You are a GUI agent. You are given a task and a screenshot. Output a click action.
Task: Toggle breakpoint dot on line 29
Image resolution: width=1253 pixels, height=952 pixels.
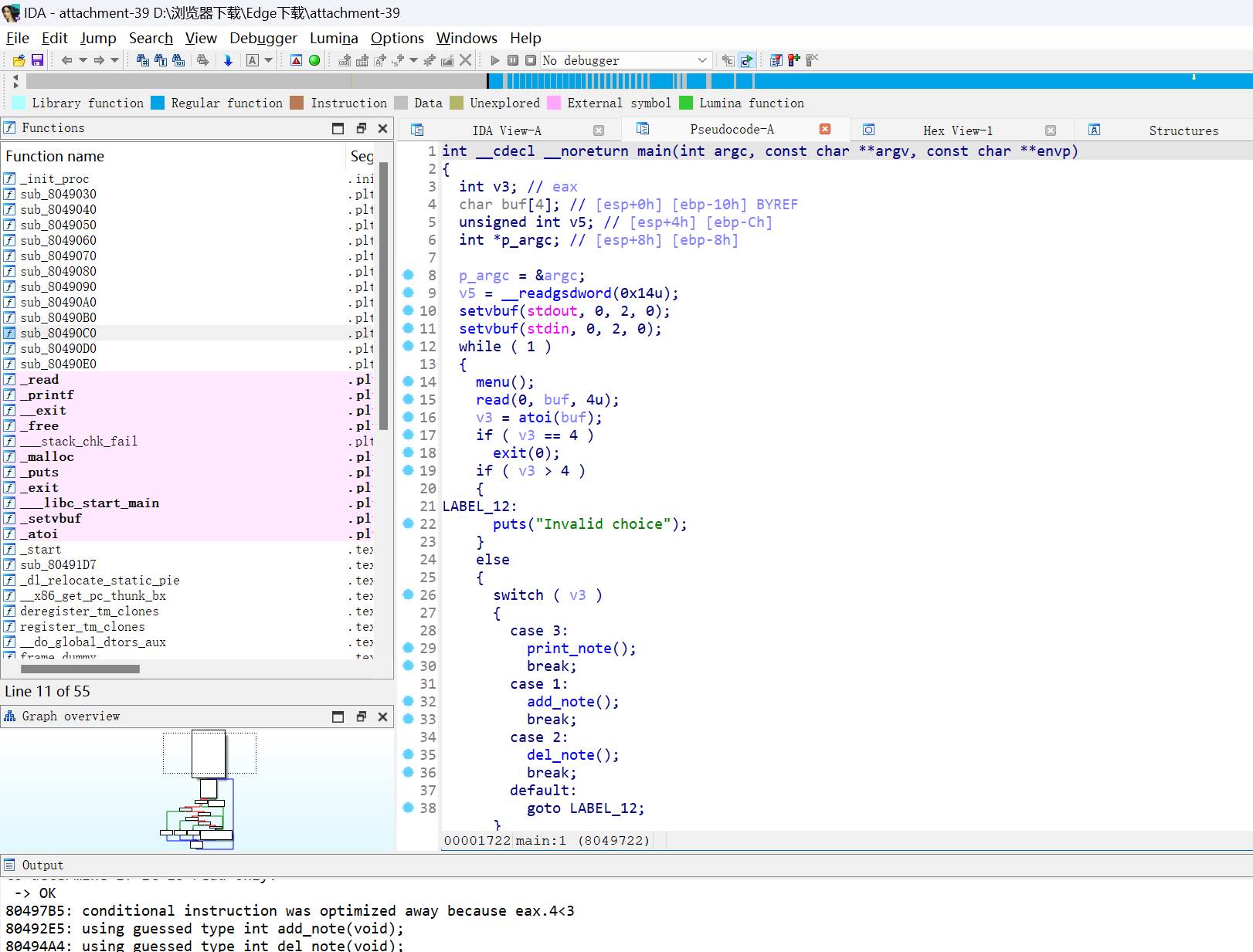click(x=408, y=648)
